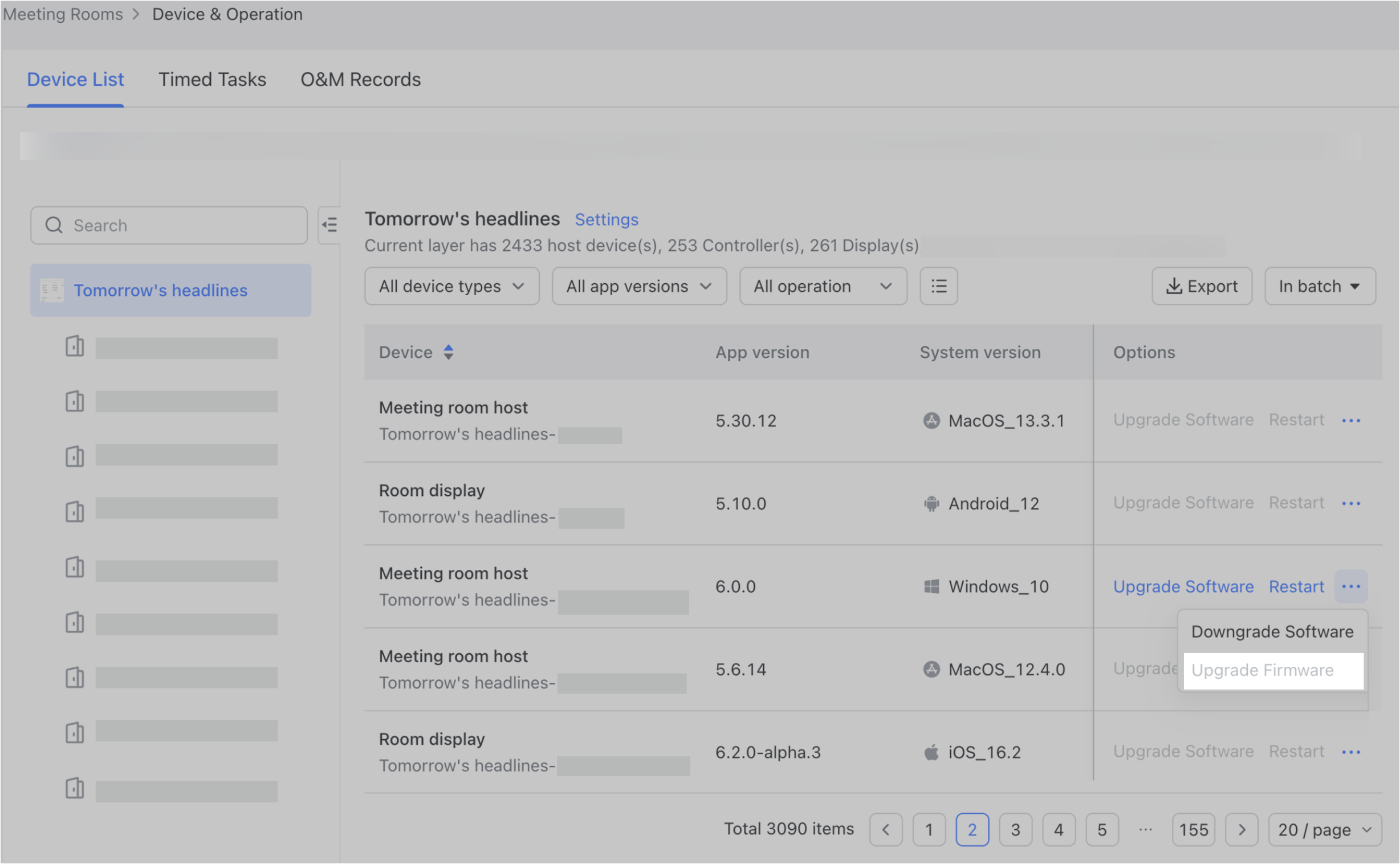Expand the All app versions dropdown

pos(639,286)
